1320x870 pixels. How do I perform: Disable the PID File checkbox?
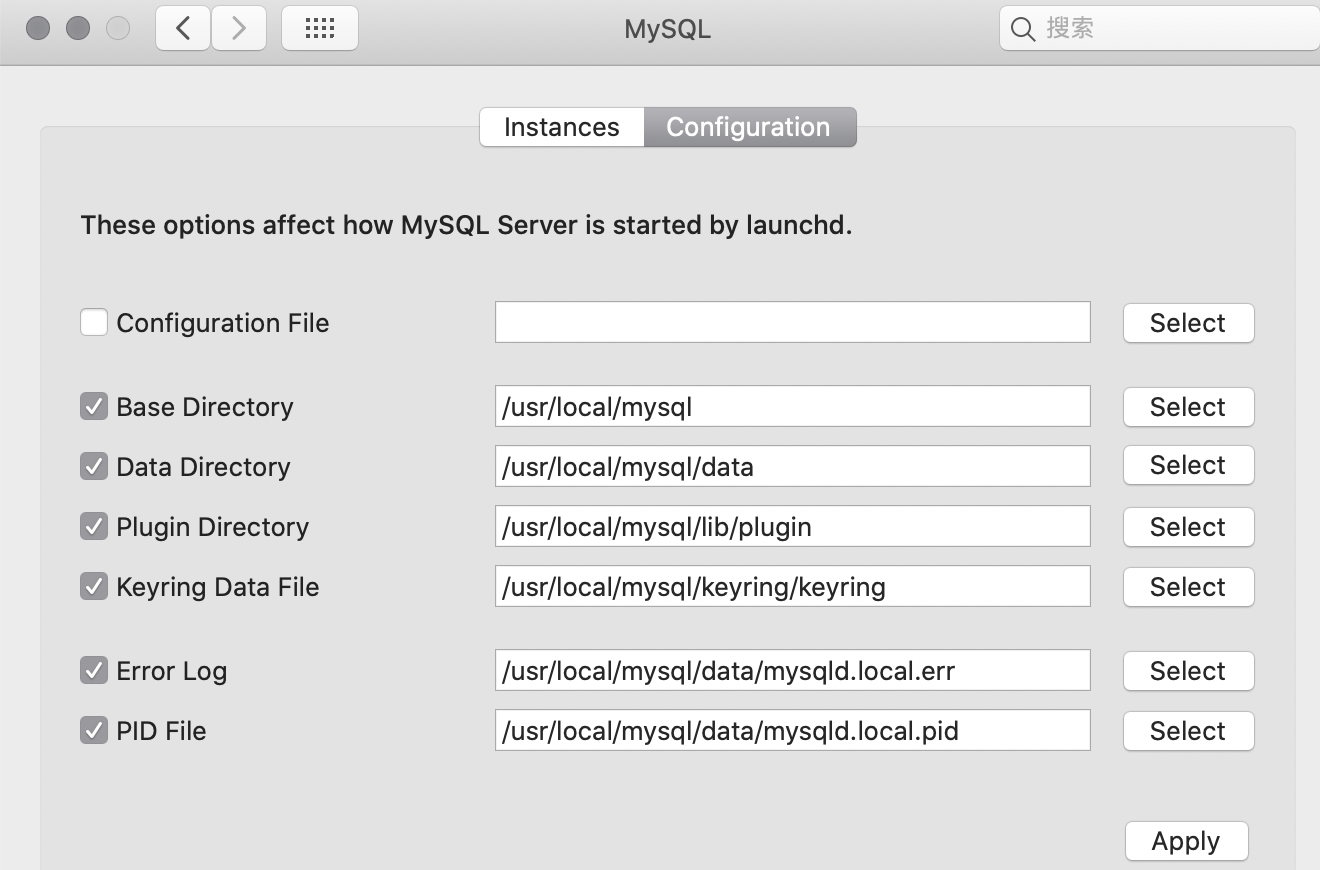click(x=94, y=731)
